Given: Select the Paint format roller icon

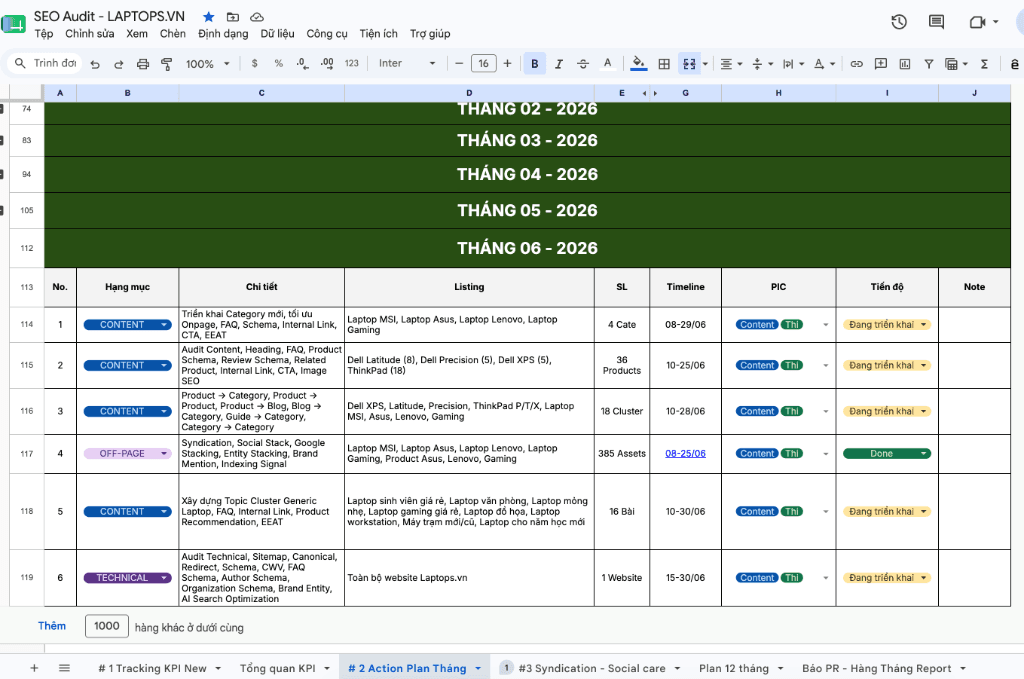Looking at the screenshot, I should click(x=167, y=64).
